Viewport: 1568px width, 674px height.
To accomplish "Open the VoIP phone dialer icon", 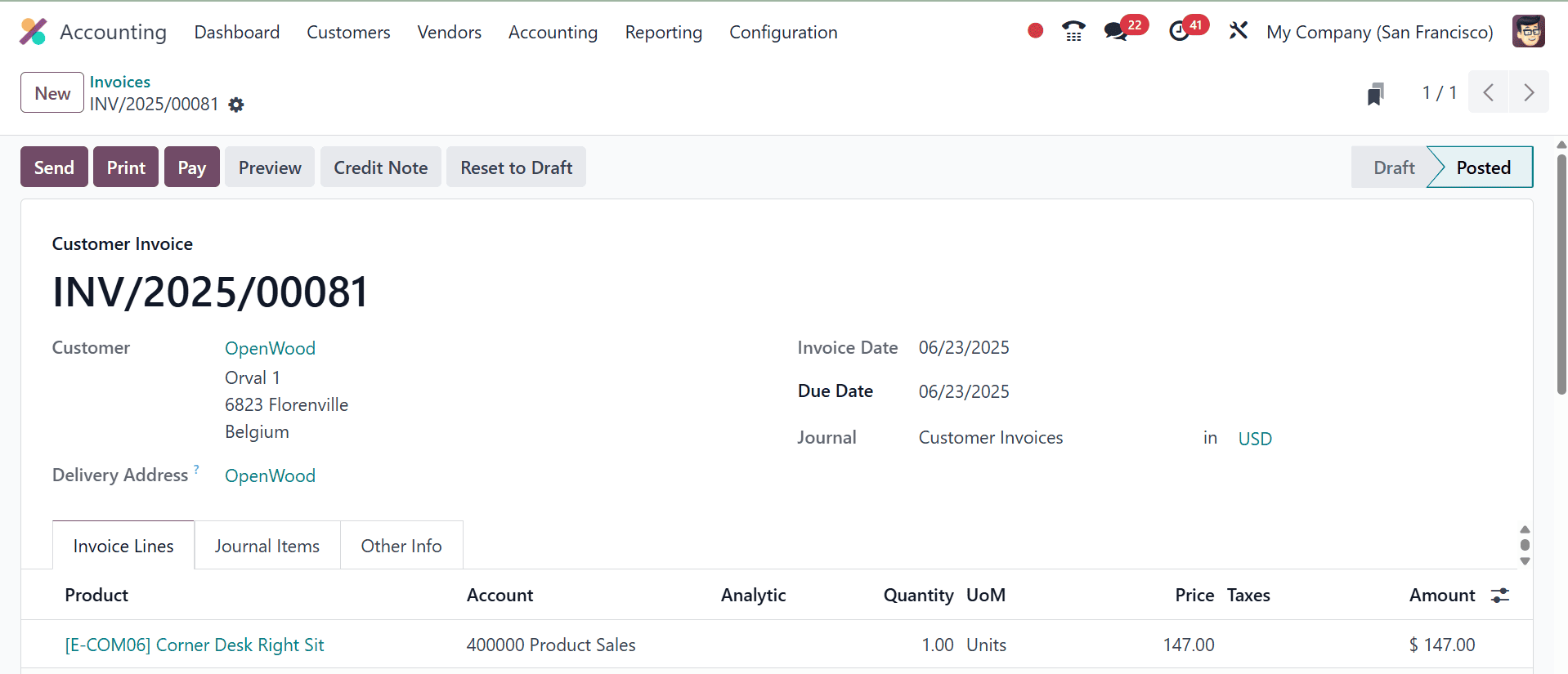I will tap(1073, 32).
